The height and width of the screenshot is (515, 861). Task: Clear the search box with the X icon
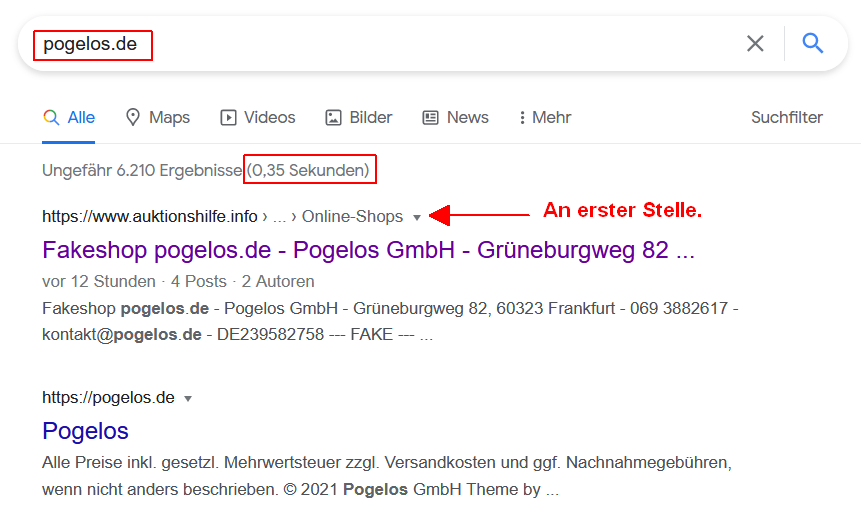755,43
